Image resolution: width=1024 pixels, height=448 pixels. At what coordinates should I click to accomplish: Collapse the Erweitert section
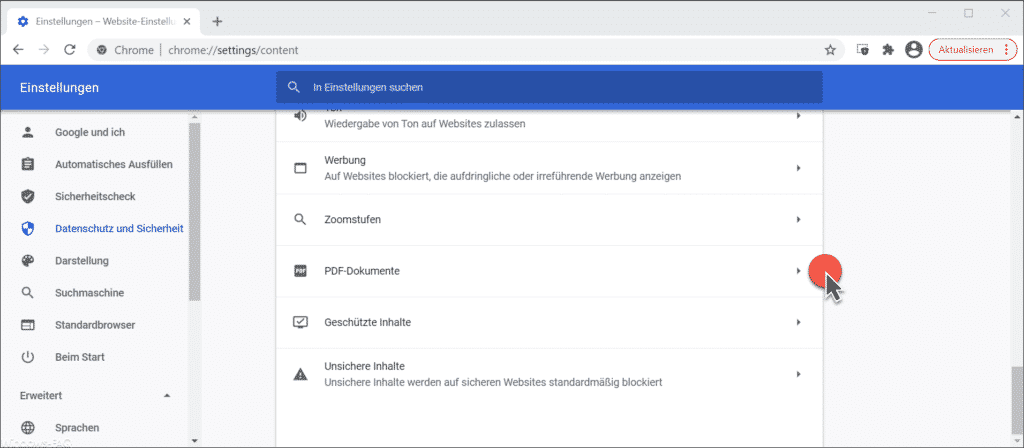[167, 396]
